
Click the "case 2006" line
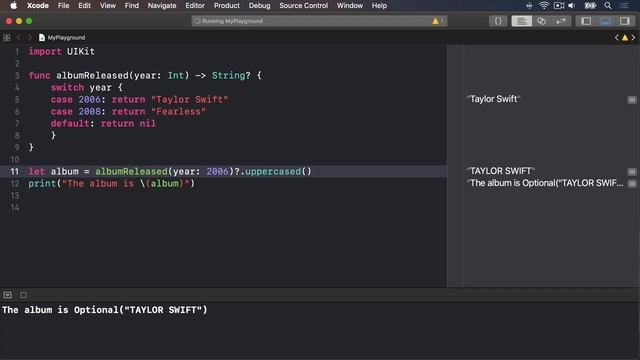tap(139, 100)
